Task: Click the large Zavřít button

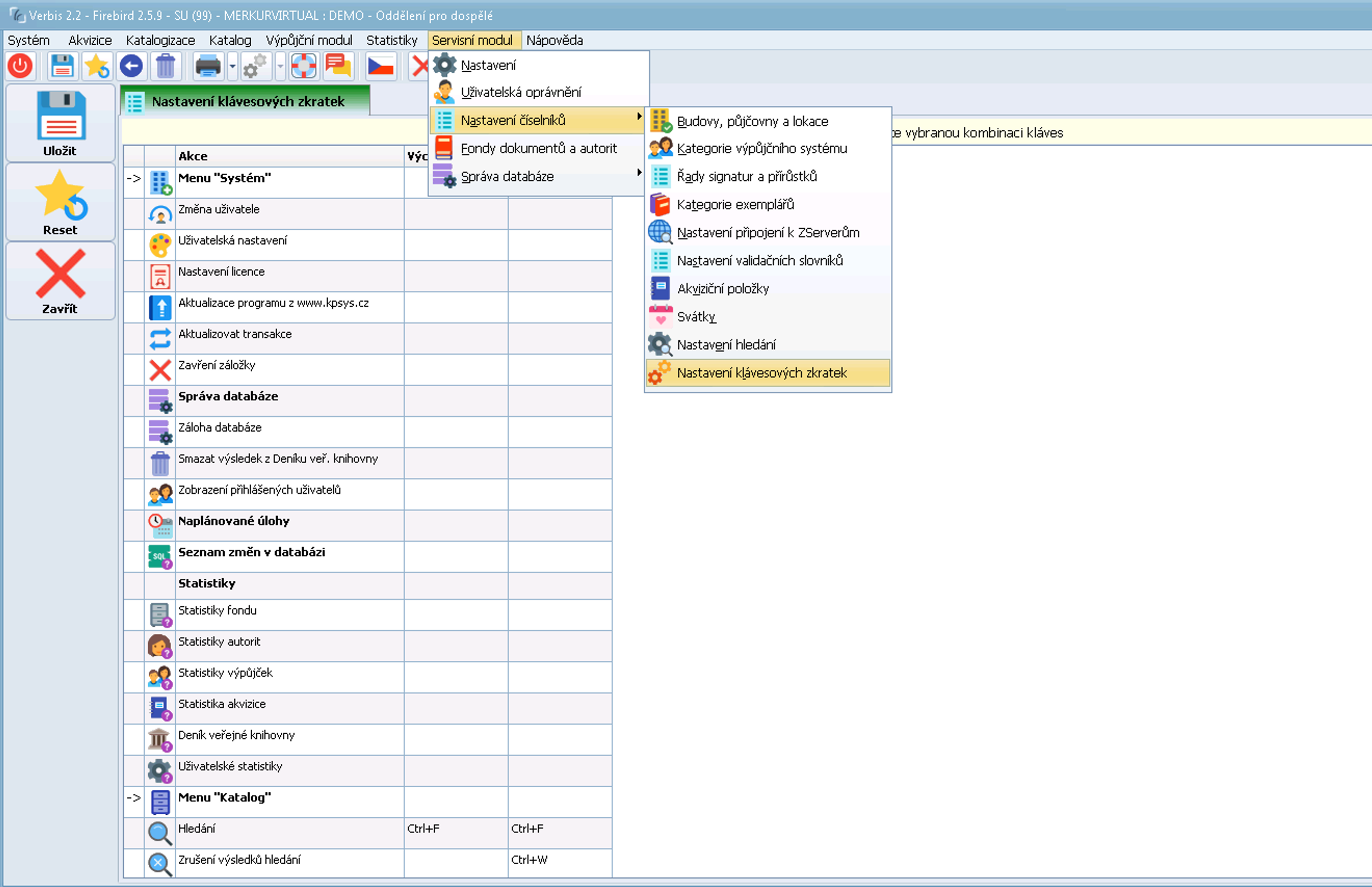Action: 60,281
